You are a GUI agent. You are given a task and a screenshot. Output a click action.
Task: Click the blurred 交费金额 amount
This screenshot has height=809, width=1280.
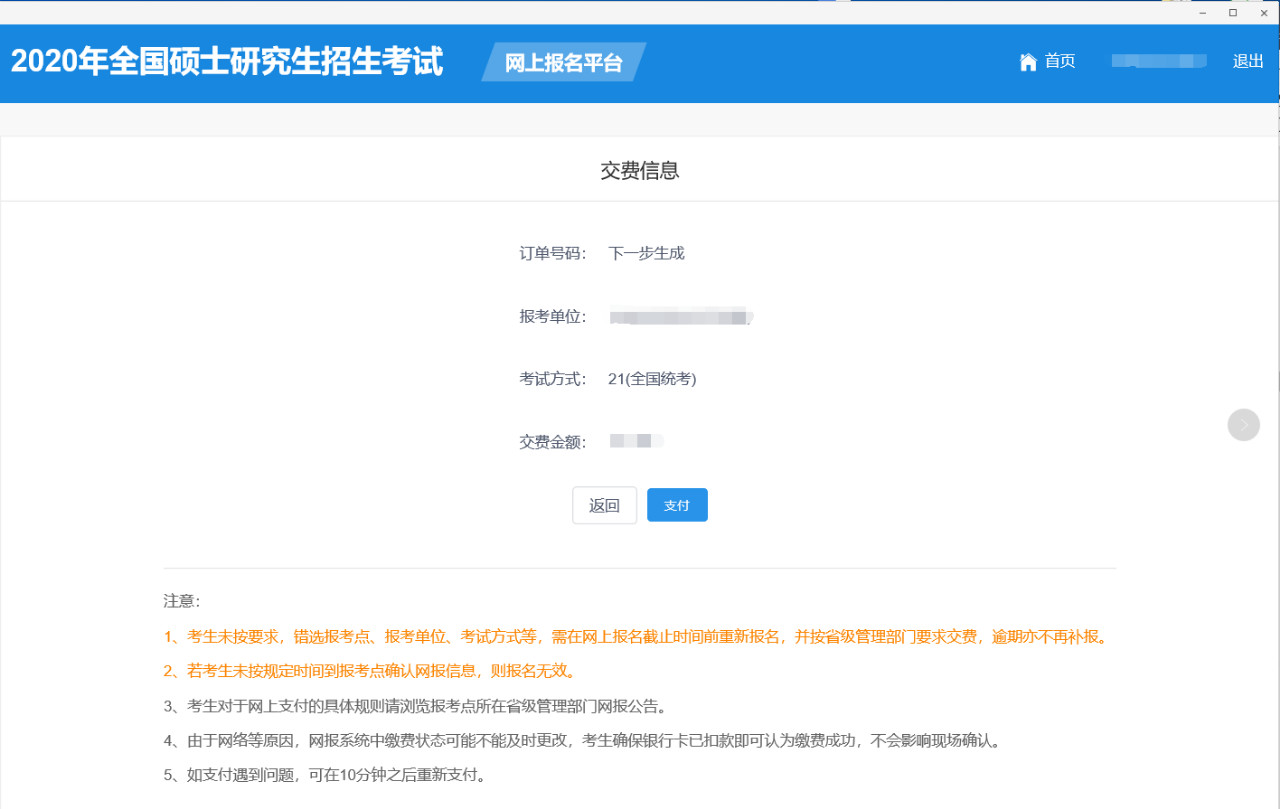[x=636, y=441]
